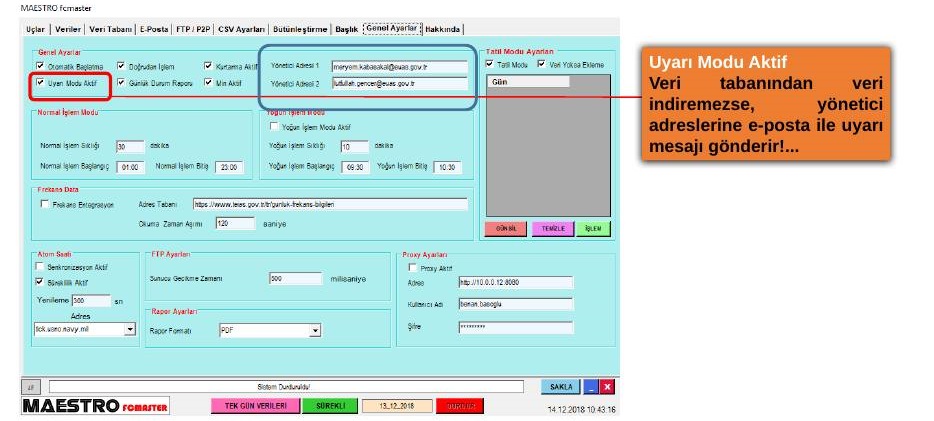Click the Yoğun İşlem Başlangıç field
Screen dimensions: 934x421
coord(356,167)
